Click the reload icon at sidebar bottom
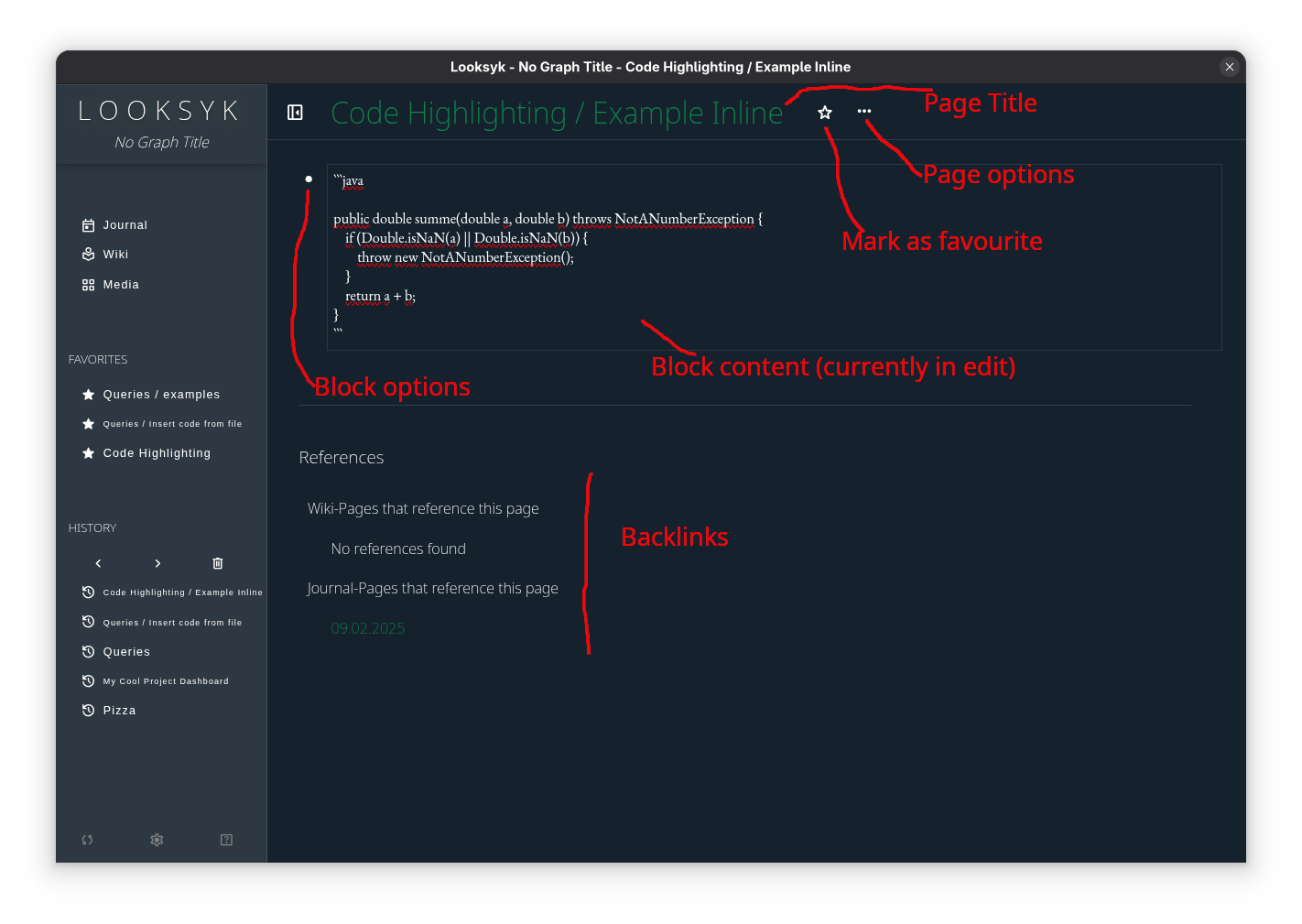 pos(87,840)
